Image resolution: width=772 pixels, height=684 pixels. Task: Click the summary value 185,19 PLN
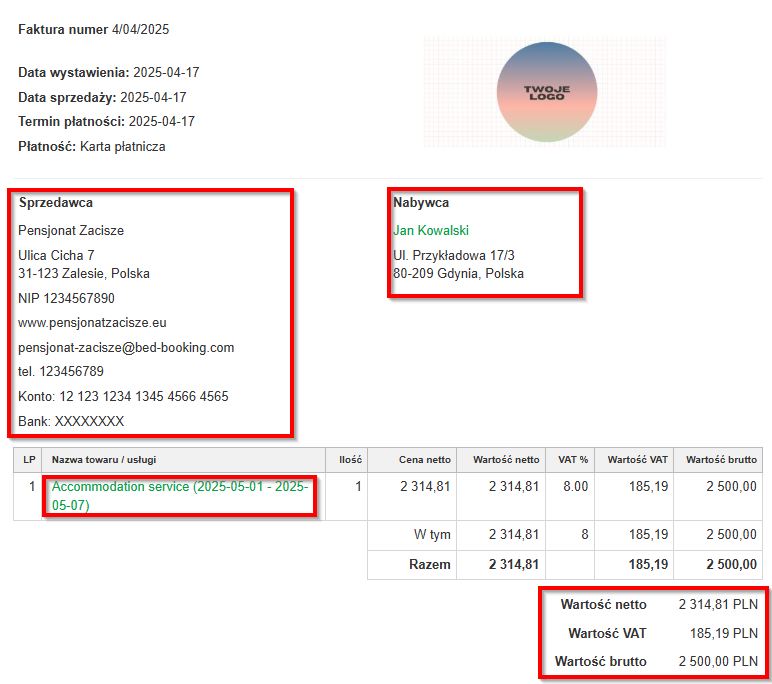tap(724, 633)
